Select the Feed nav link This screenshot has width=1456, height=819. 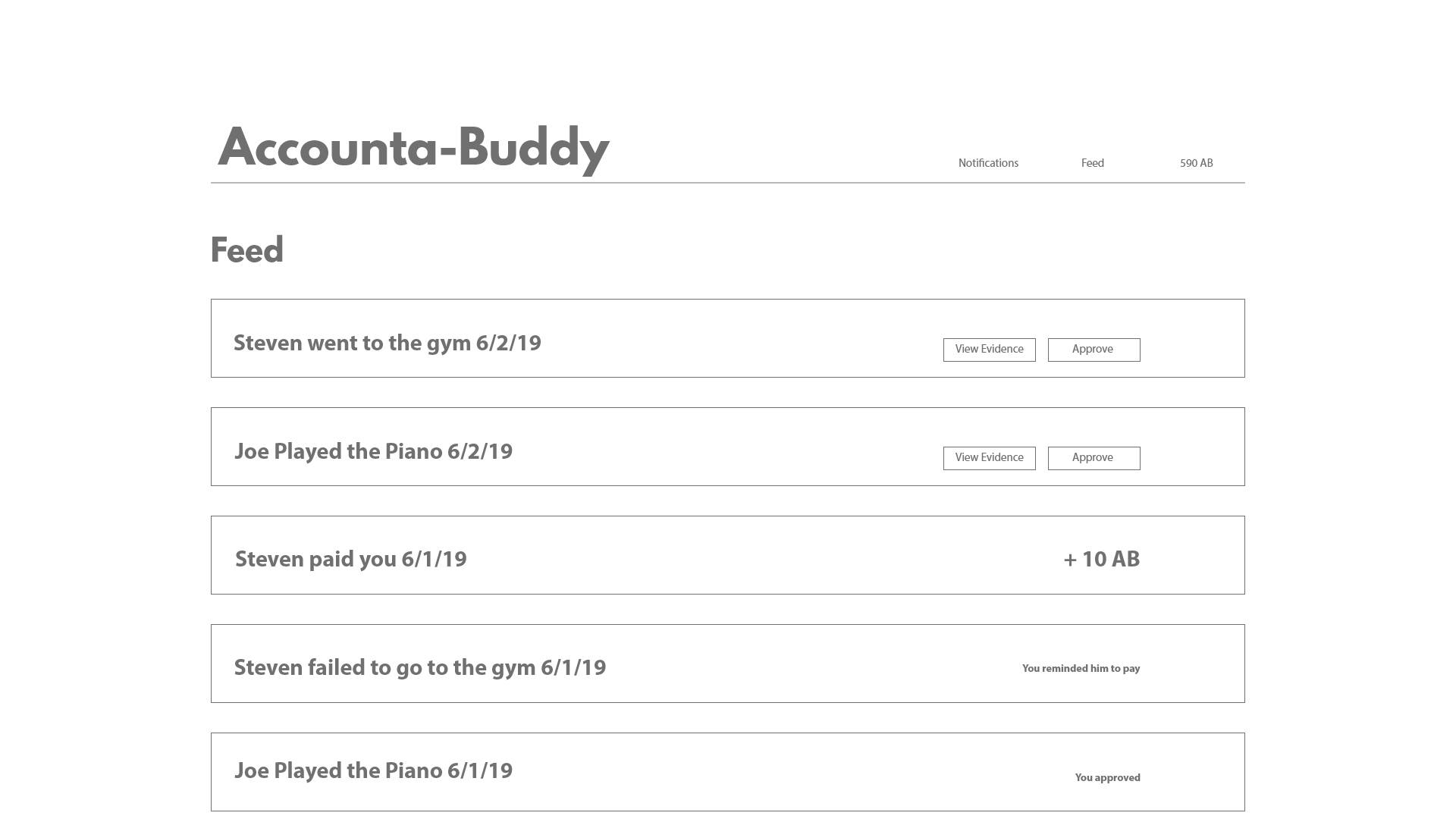(x=1092, y=163)
